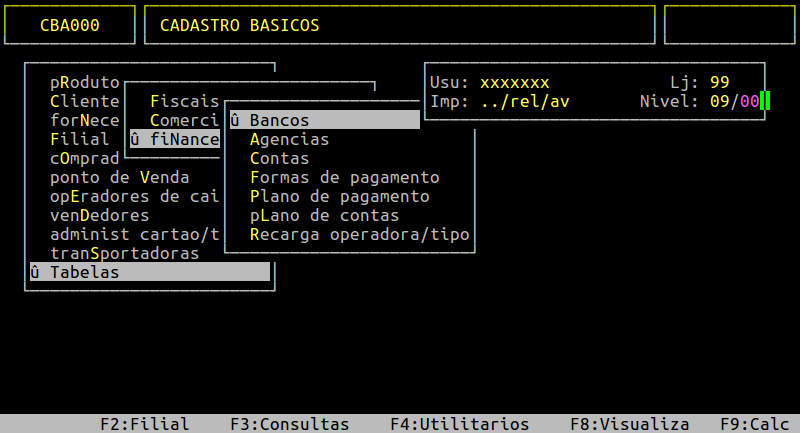Click F3:Consultas shortcut in status bar
The height and width of the screenshot is (433, 800).
click(289, 424)
